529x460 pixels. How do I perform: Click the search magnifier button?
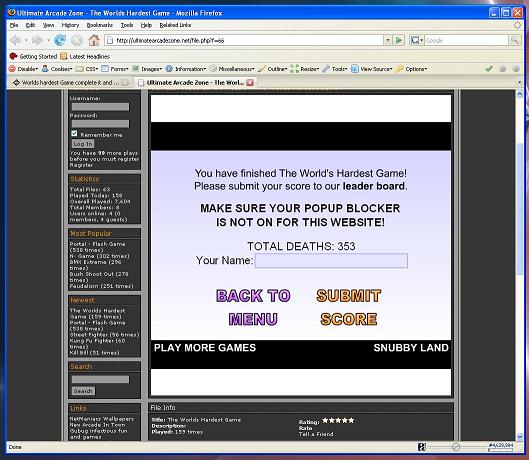point(515,40)
